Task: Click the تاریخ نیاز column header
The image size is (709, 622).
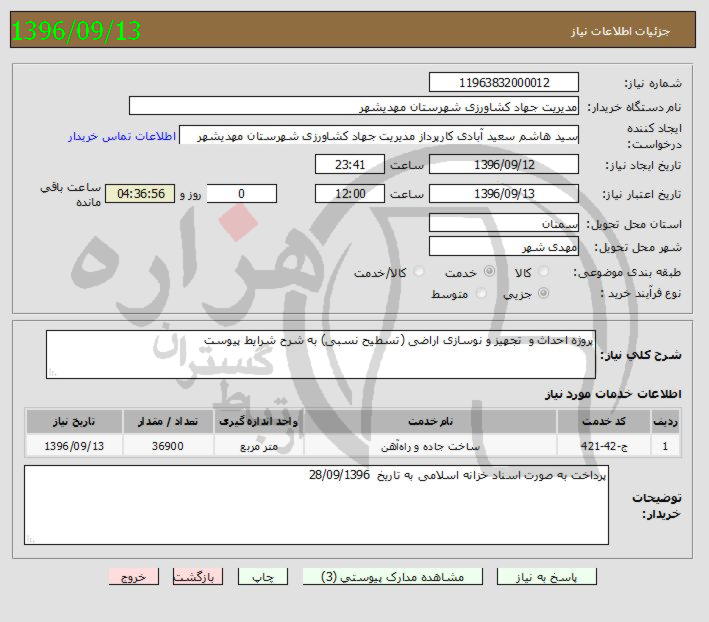Action: pos(74,421)
